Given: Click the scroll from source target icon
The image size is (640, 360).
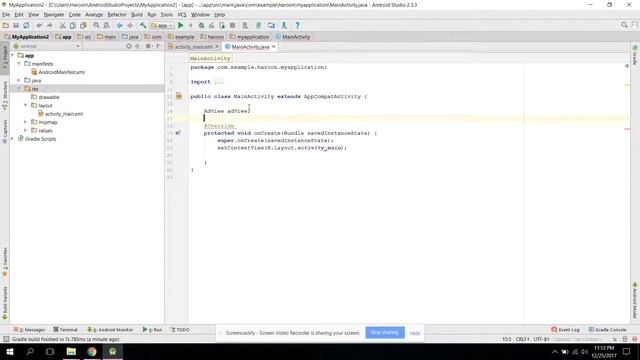Looking at the screenshot, I should pos(129,46).
